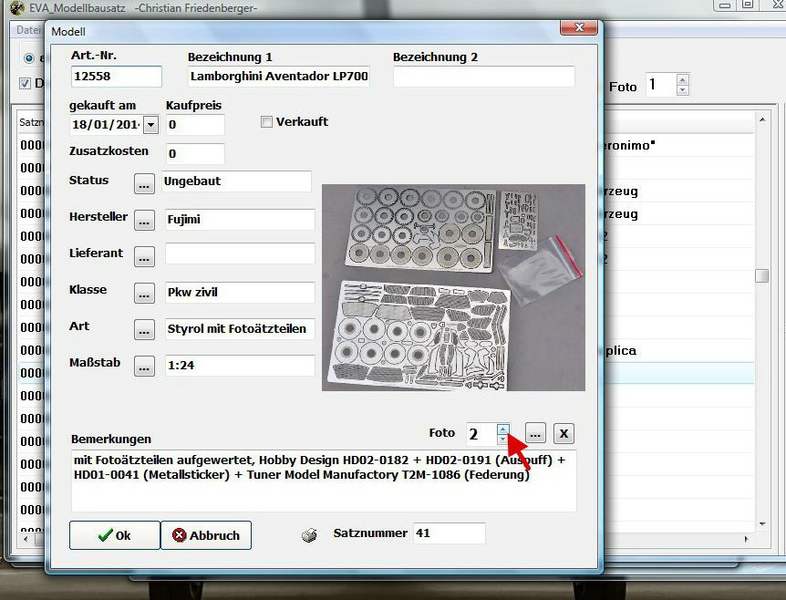The height and width of the screenshot is (600, 786).
Task: Increase Foto number in Modell dialog
Action: pos(503,429)
